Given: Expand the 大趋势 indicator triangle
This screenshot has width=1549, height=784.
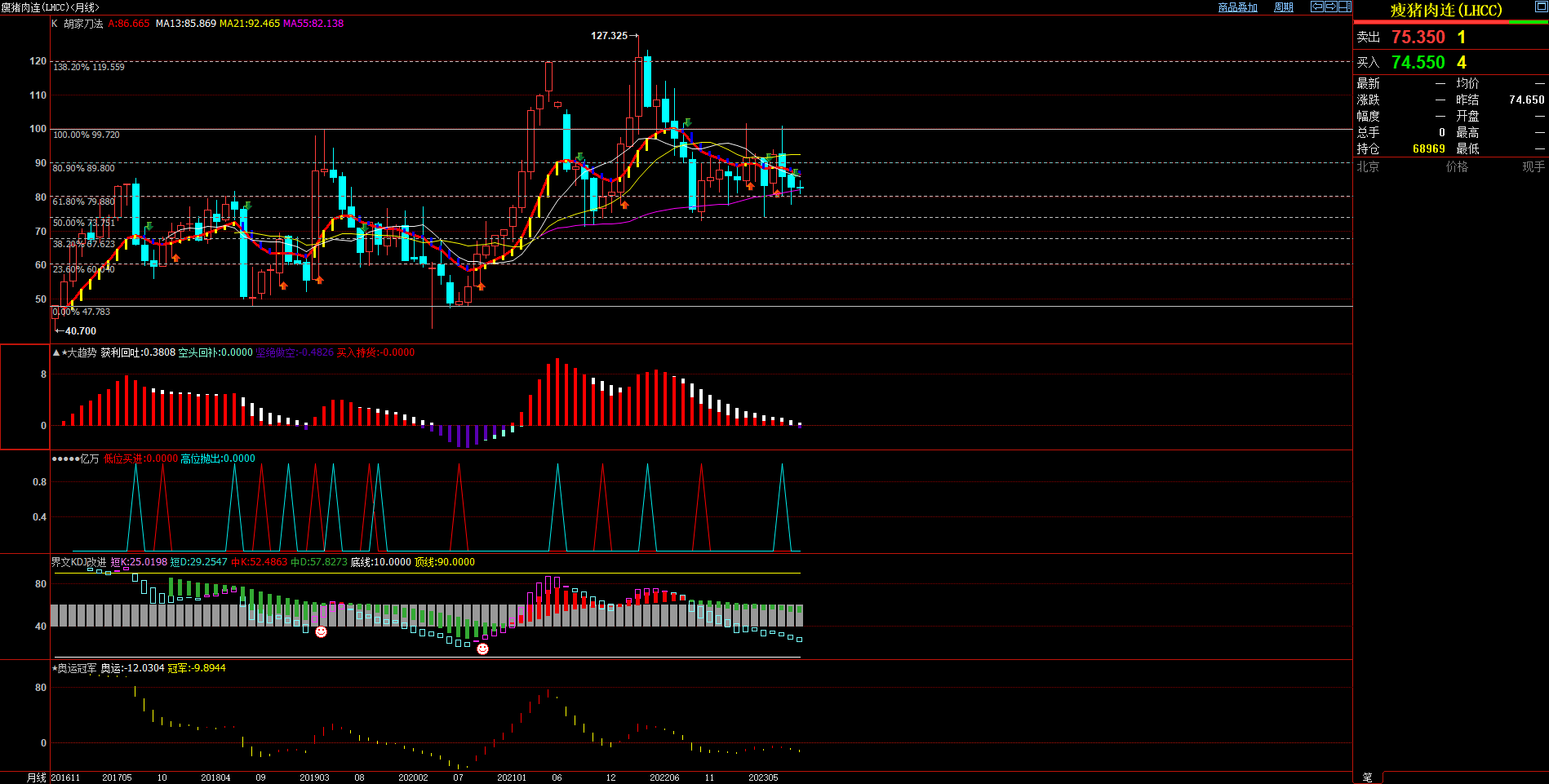Looking at the screenshot, I should point(55,353).
